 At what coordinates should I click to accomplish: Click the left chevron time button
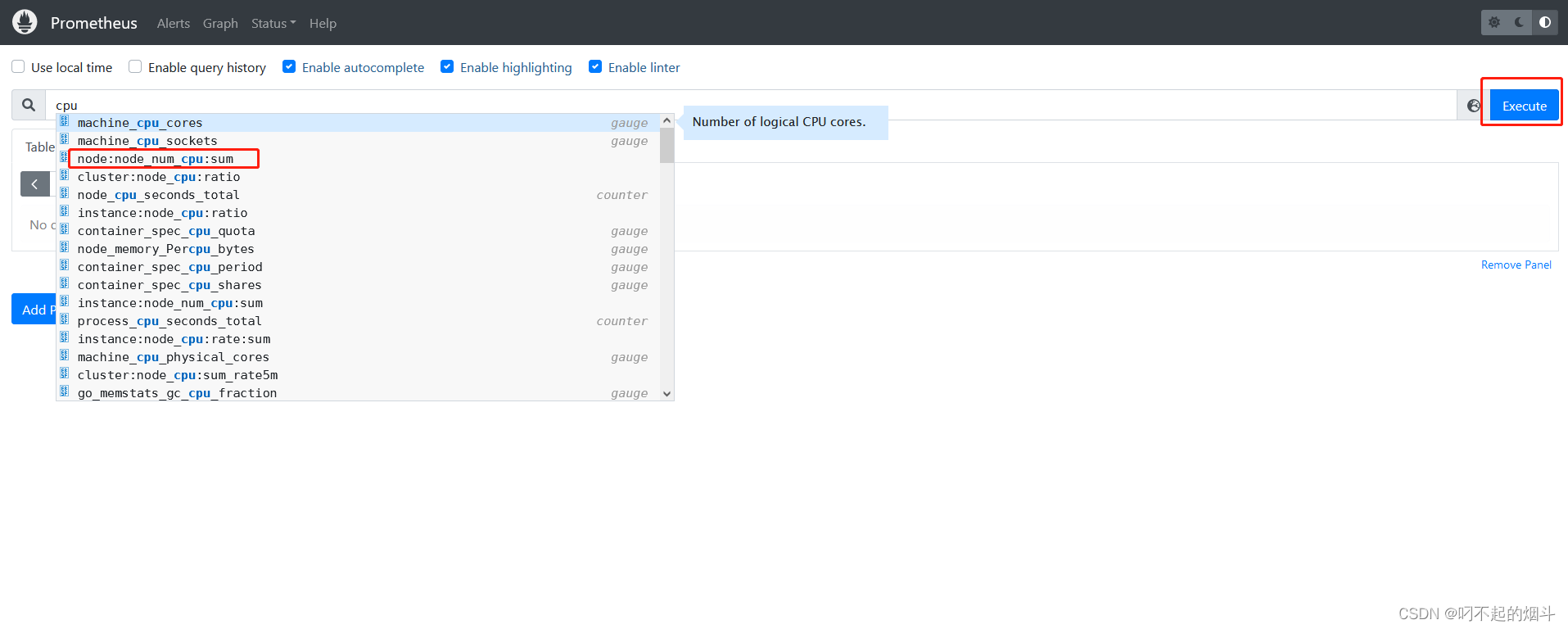[x=34, y=184]
